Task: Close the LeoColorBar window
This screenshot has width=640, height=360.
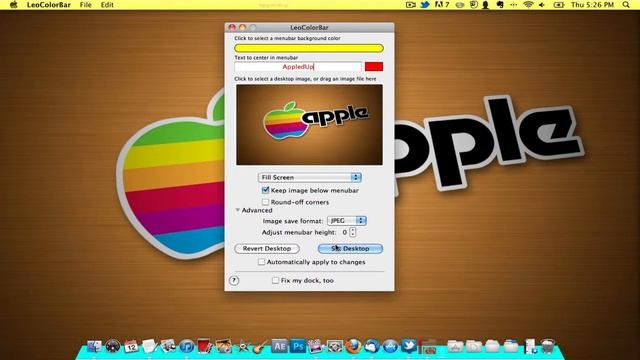Action: coord(232,27)
